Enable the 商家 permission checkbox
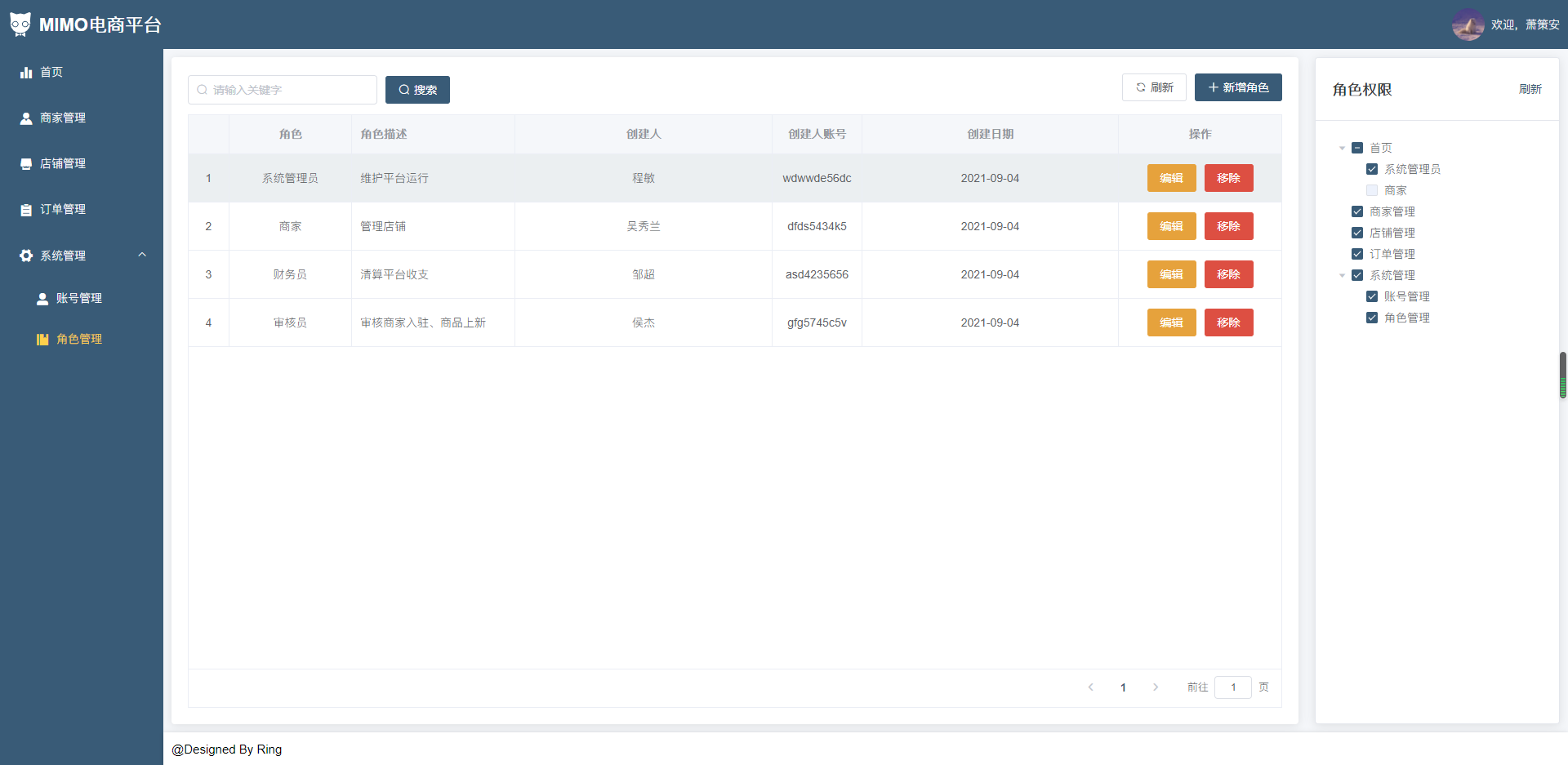The width and height of the screenshot is (1568, 765). [x=1373, y=189]
